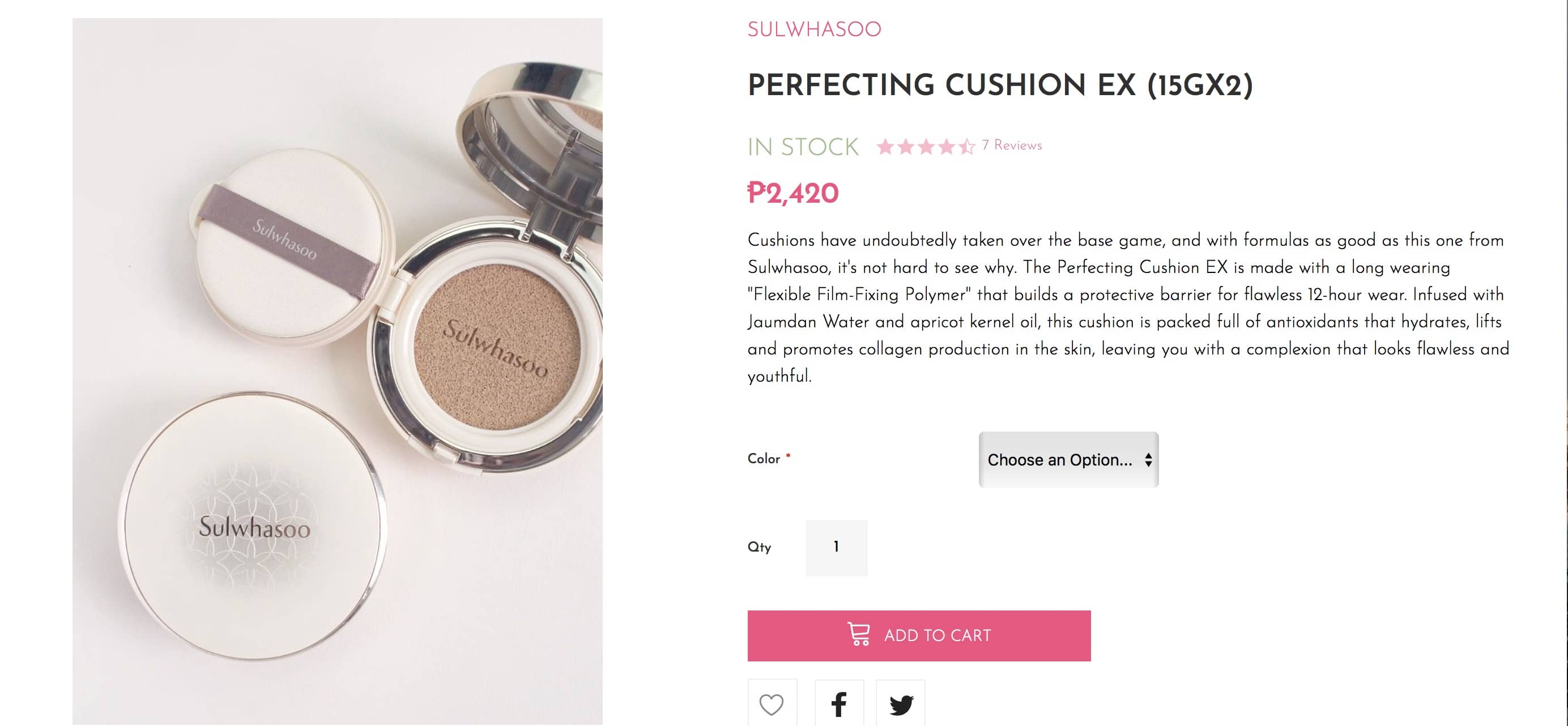
Task: Click the third rating star
Action: (926, 147)
